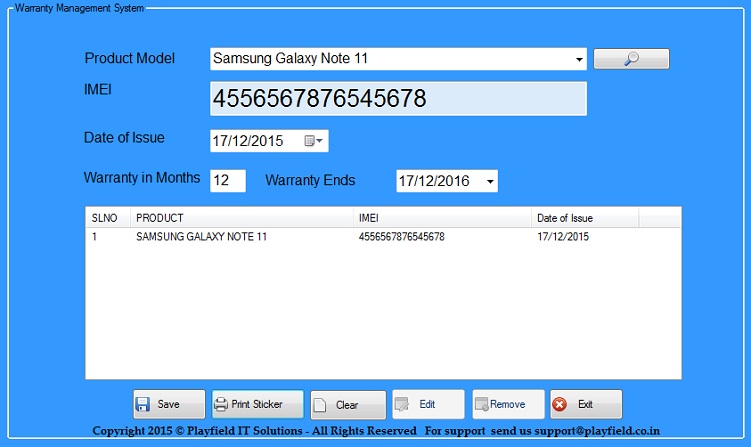Click the pencil note icon on Edit
Screen dimensions: 751x447
[x=402, y=405]
